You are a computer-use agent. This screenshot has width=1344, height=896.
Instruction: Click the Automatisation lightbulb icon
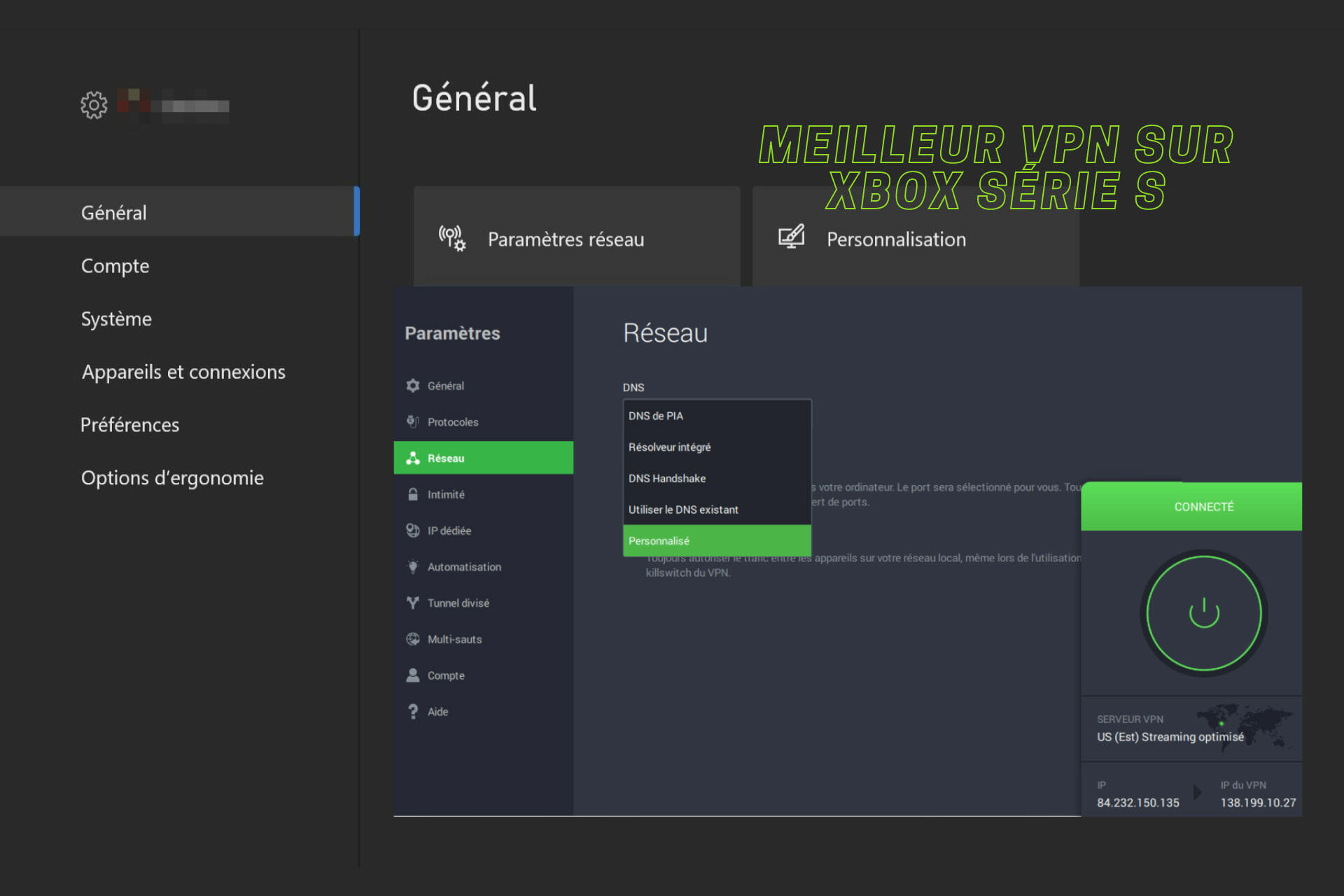coord(413,566)
